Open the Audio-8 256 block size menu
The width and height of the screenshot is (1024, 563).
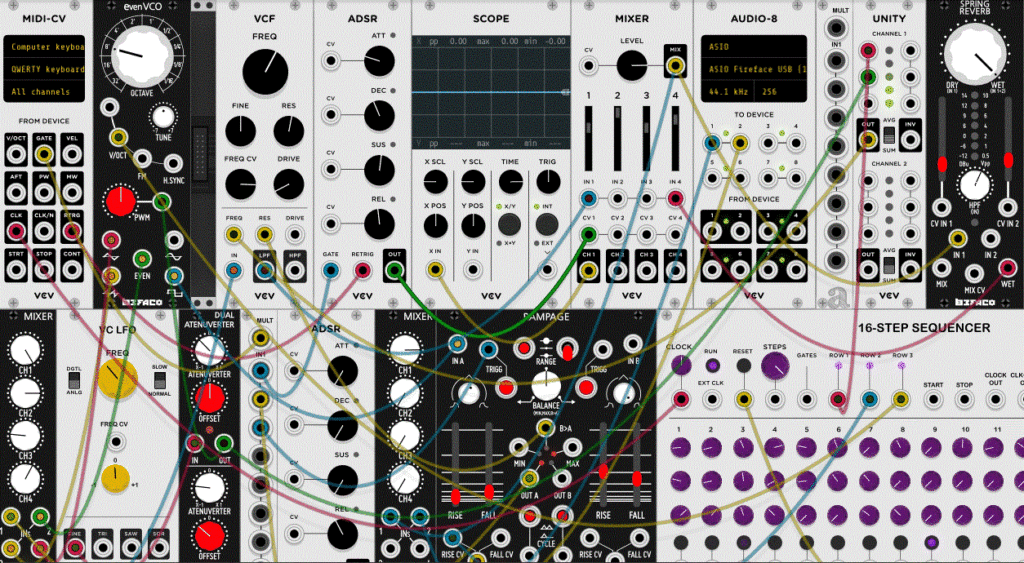point(781,91)
